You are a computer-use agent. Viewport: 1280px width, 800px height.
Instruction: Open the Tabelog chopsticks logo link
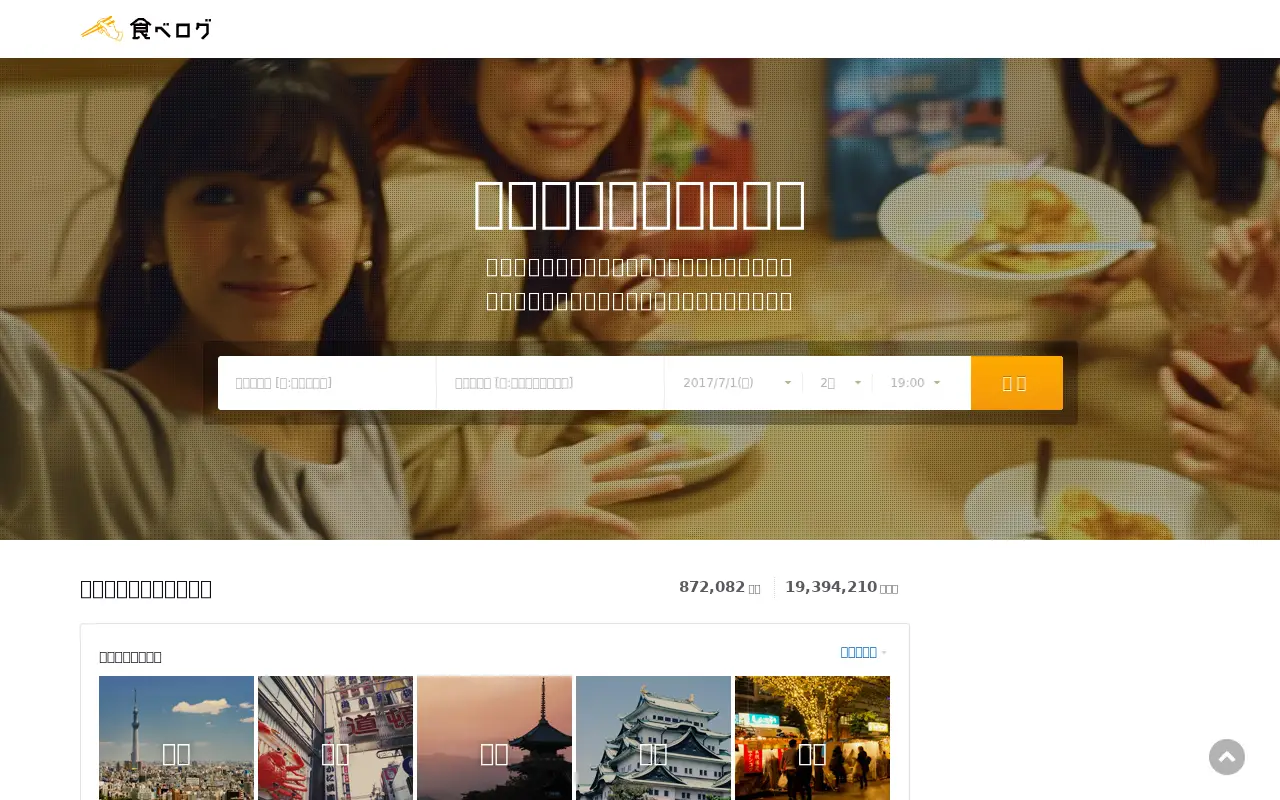tap(146, 29)
